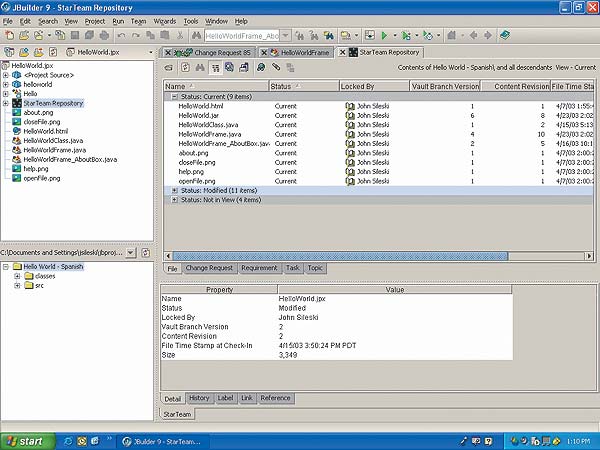
Task: Switch to the History tab
Action: pyautogui.click(x=199, y=398)
